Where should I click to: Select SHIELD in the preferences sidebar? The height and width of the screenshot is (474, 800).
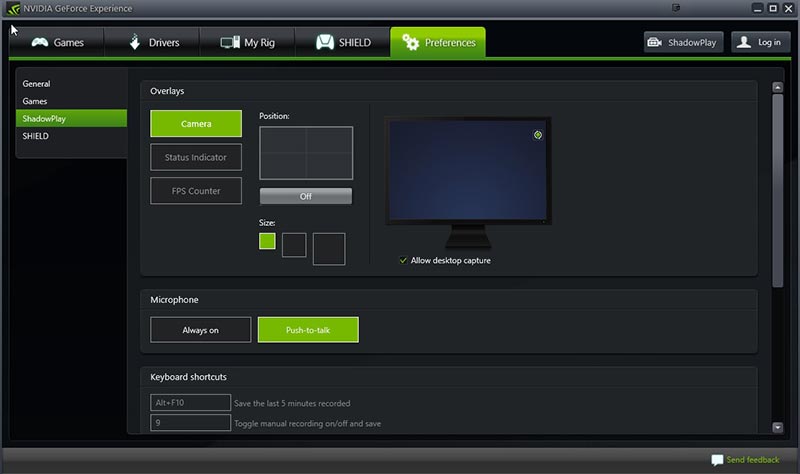[x=35, y=136]
